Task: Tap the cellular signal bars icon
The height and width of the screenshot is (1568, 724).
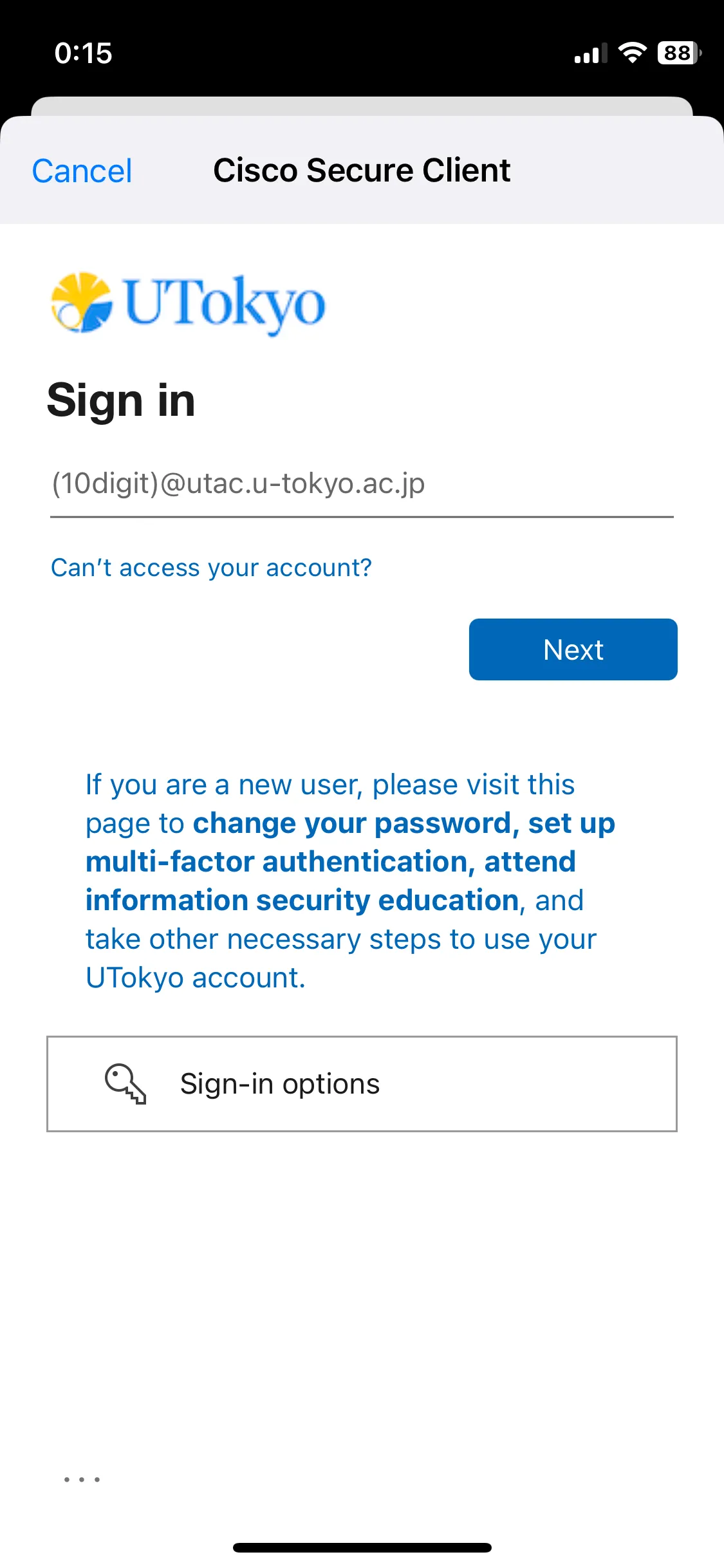Action: 590,54
